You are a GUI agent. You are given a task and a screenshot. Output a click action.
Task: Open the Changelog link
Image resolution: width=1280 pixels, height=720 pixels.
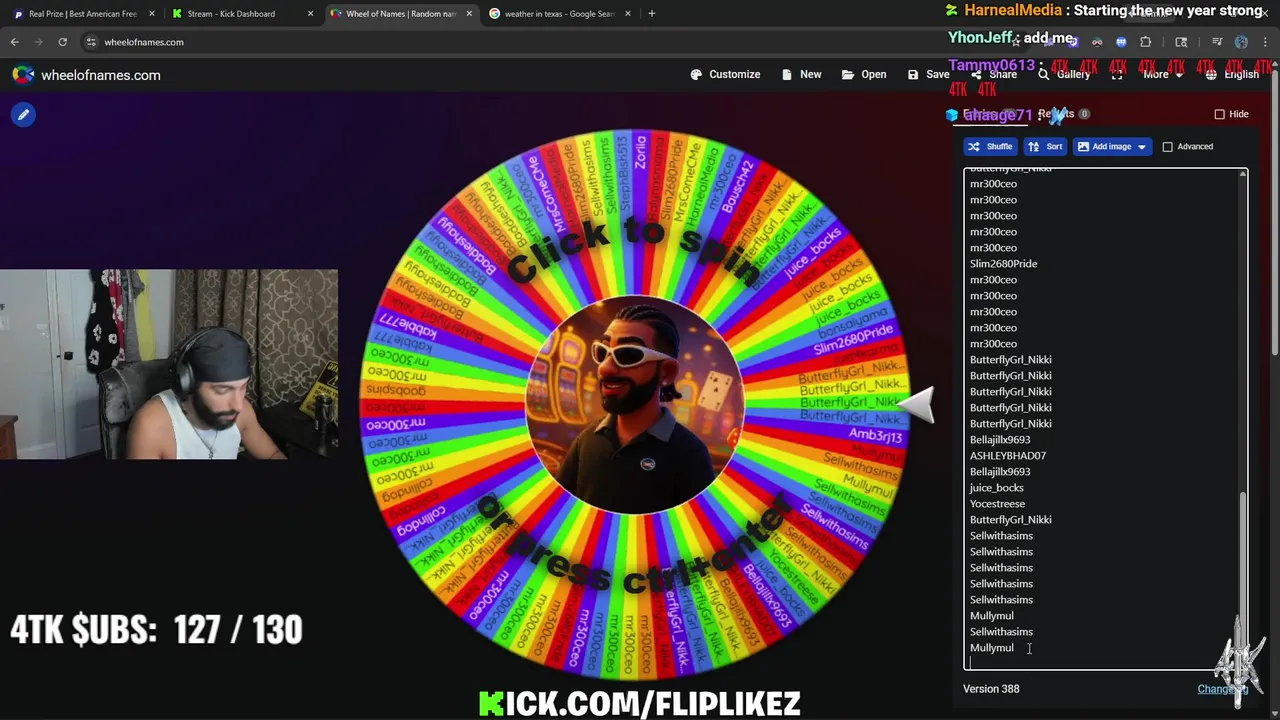tap(1223, 689)
